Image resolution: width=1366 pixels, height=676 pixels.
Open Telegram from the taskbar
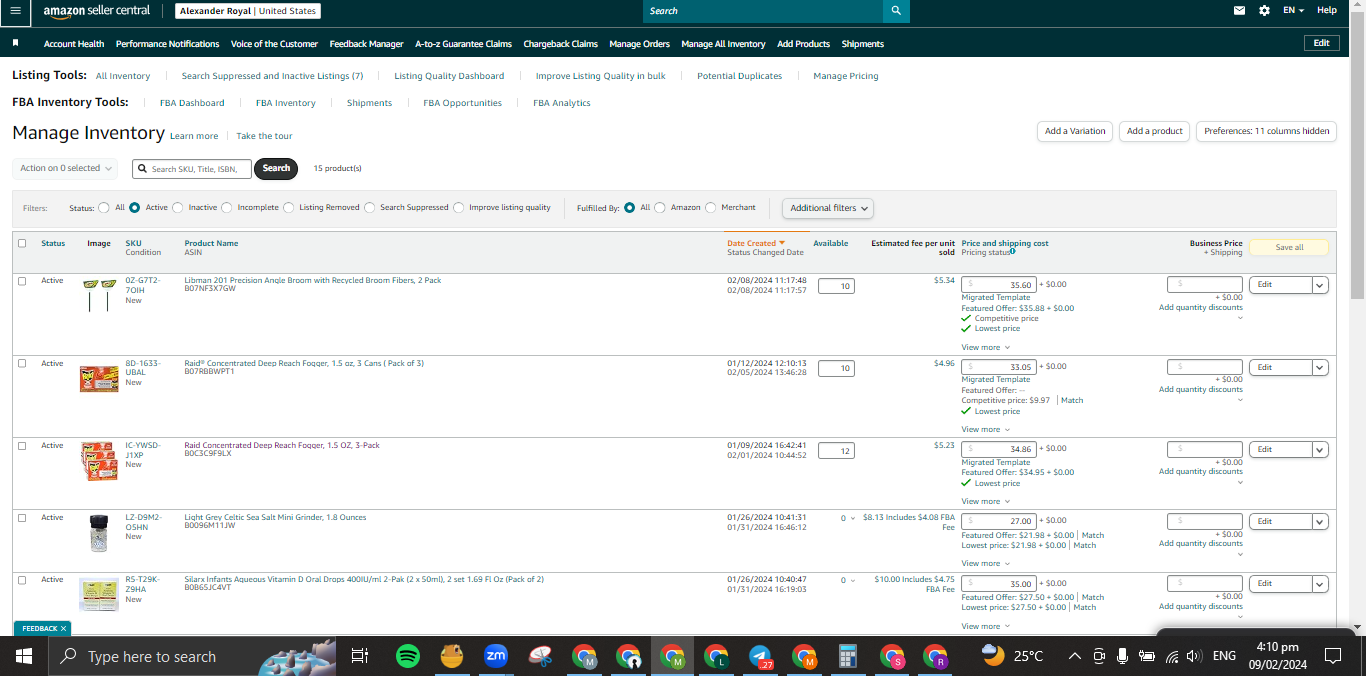pyautogui.click(x=760, y=656)
